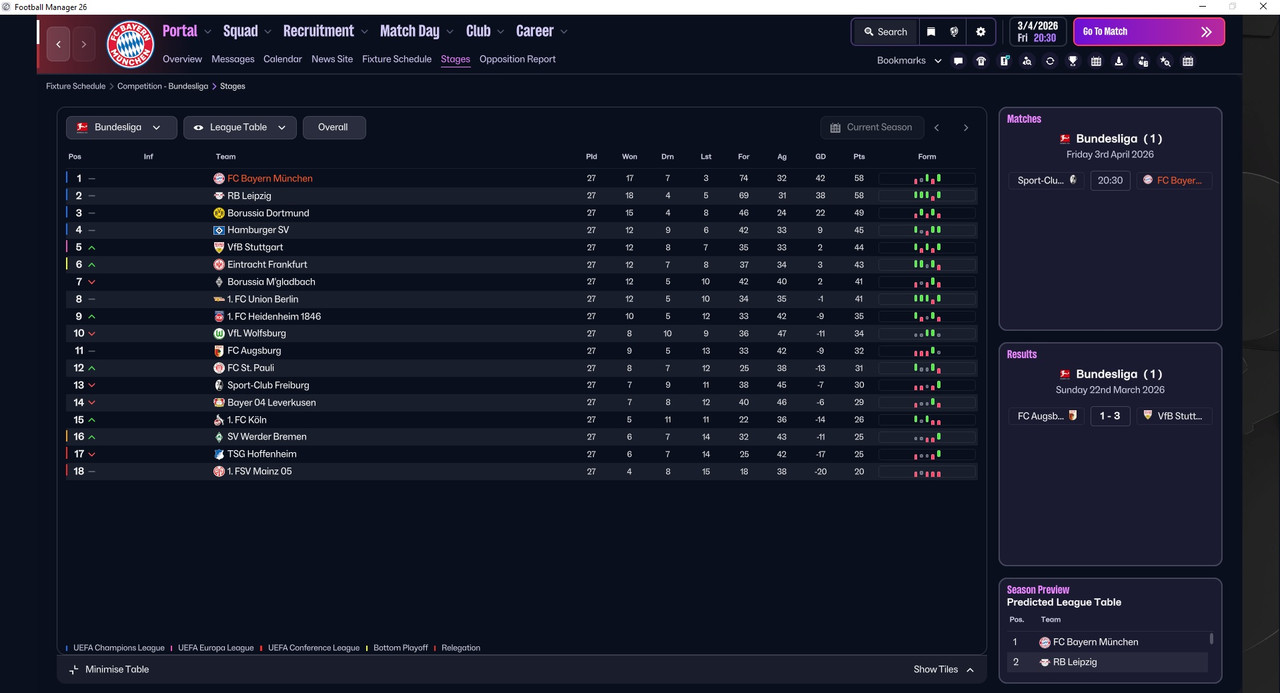1280x693 pixels.
Task: Go to next season arrow
Action: click(966, 128)
